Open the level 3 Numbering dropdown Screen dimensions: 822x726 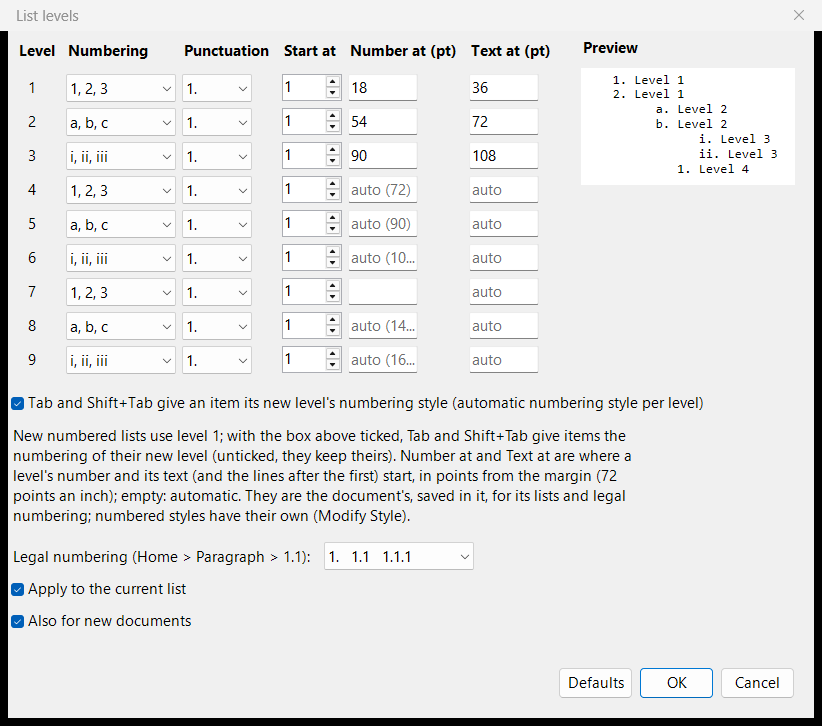121,156
